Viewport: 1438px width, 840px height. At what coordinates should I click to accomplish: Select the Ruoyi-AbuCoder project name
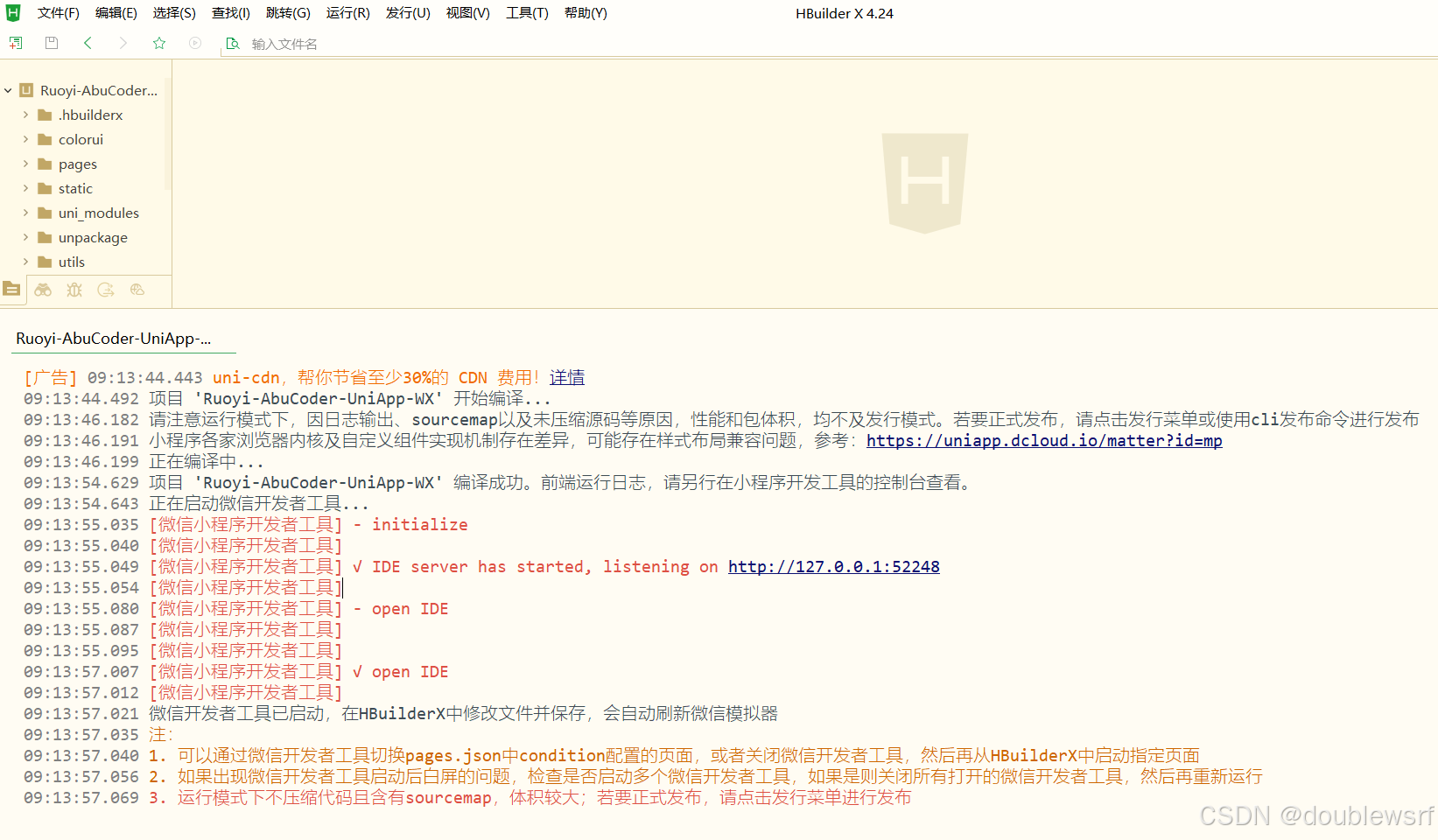pos(99,90)
